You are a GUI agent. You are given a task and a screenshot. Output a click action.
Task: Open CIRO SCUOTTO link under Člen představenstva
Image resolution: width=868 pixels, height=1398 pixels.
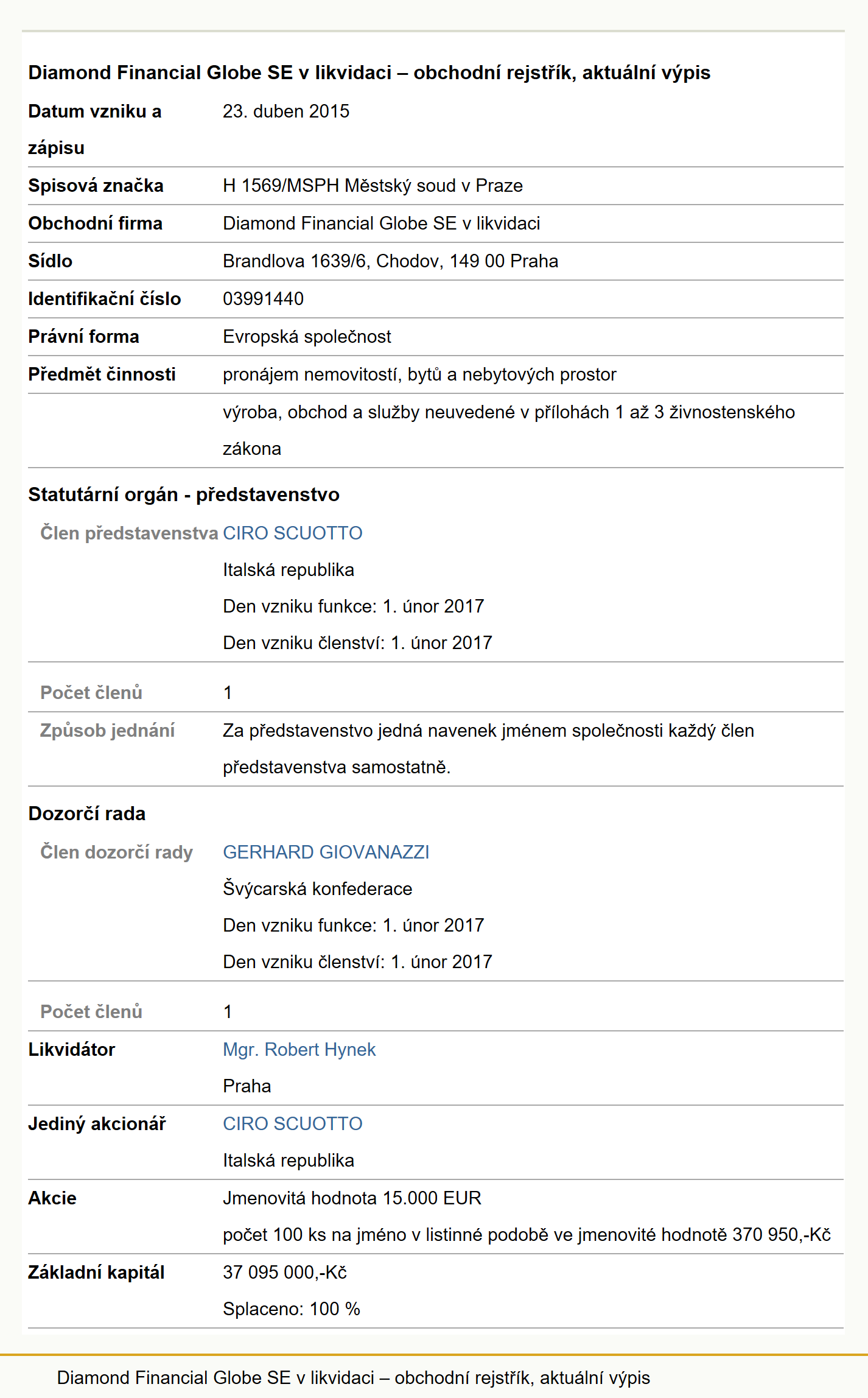pyautogui.click(x=292, y=533)
